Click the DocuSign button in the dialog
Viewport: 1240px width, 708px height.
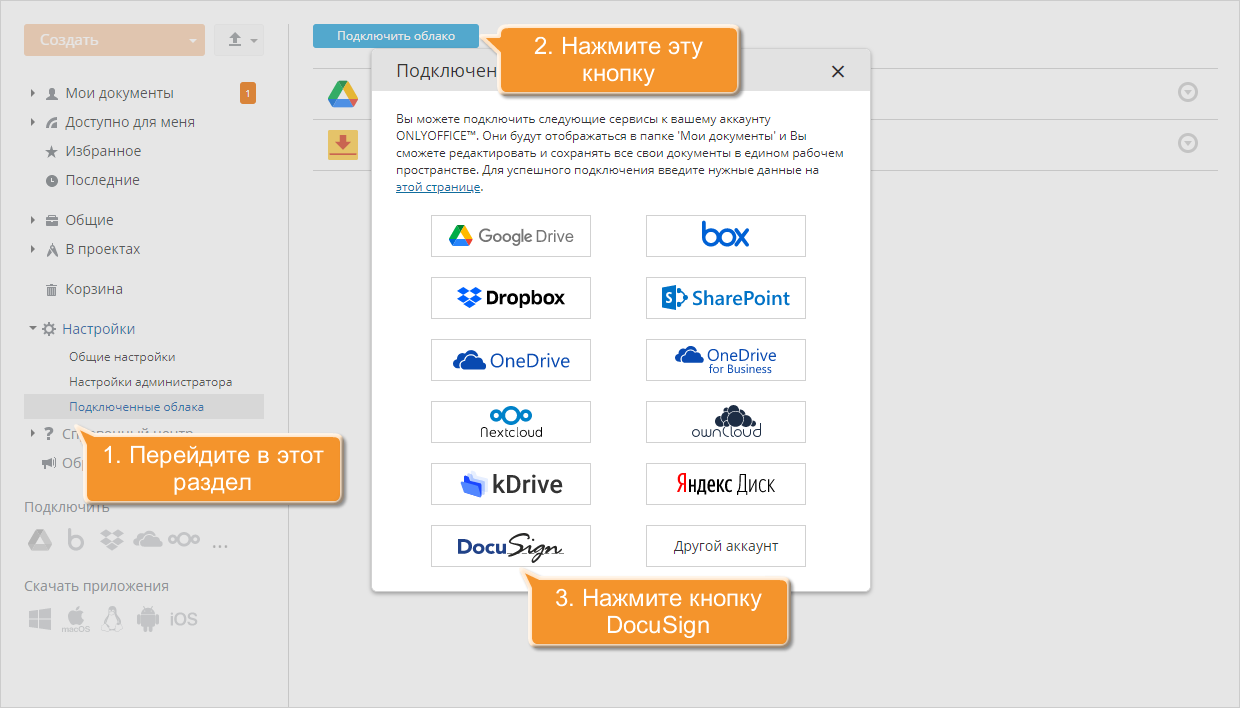[511, 546]
